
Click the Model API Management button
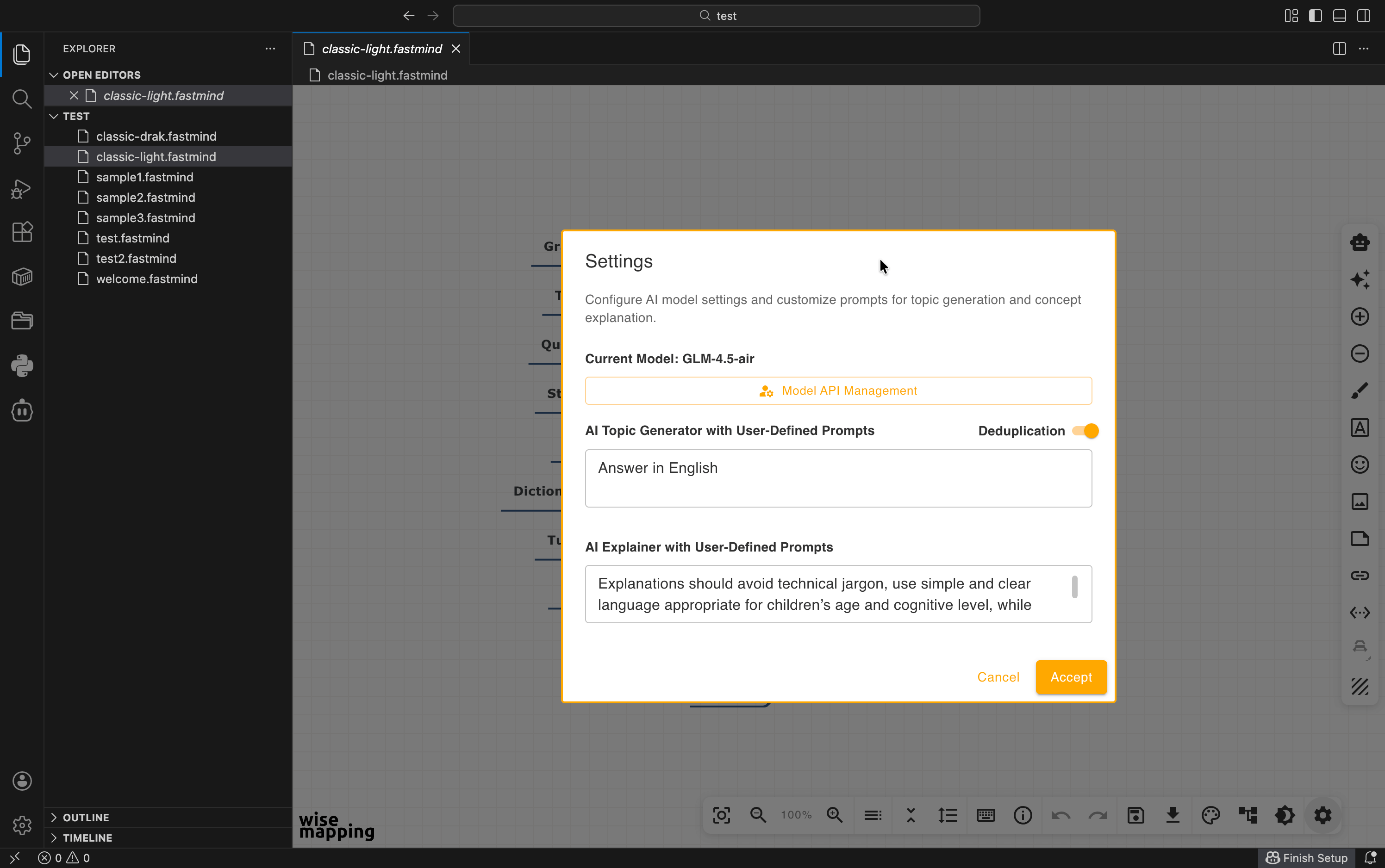838,391
